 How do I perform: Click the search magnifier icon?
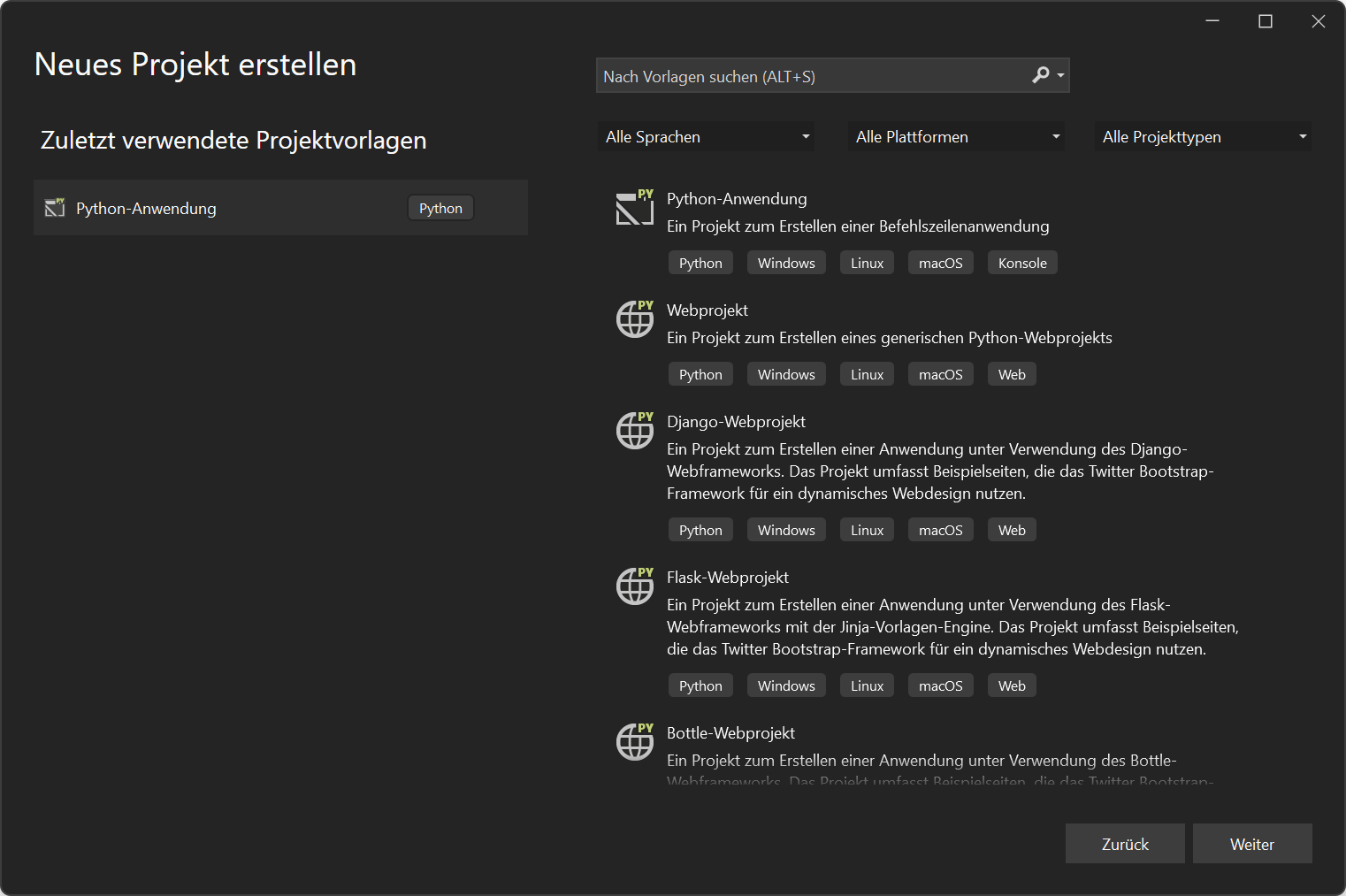click(x=1041, y=75)
